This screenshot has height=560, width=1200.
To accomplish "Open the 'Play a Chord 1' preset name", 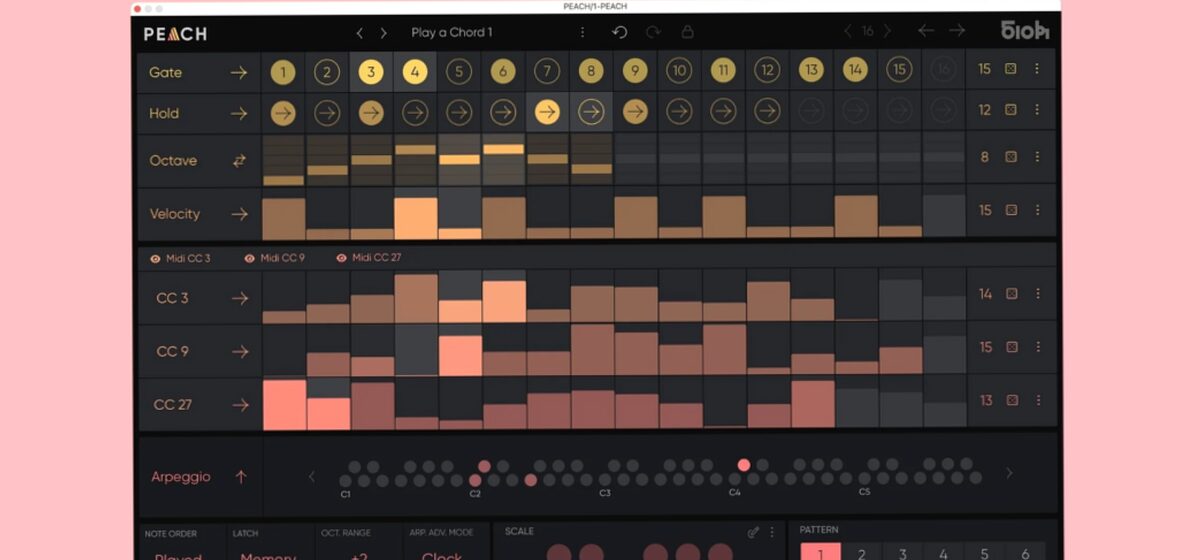I will tap(452, 32).
